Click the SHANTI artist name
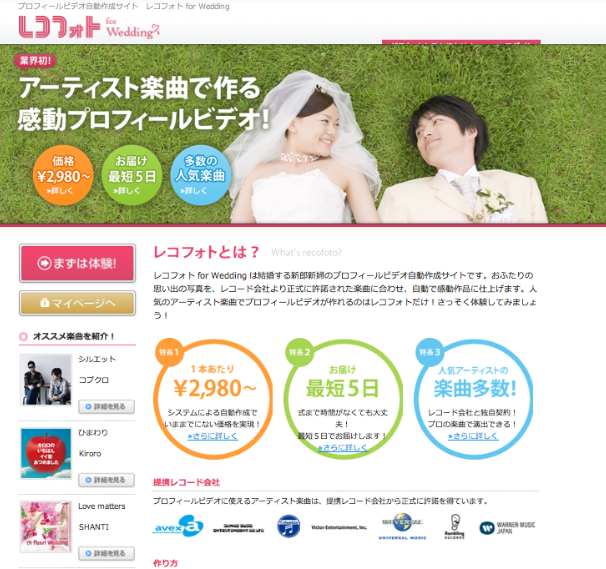The width and height of the screenshot is (606, 569). point(94,527)
